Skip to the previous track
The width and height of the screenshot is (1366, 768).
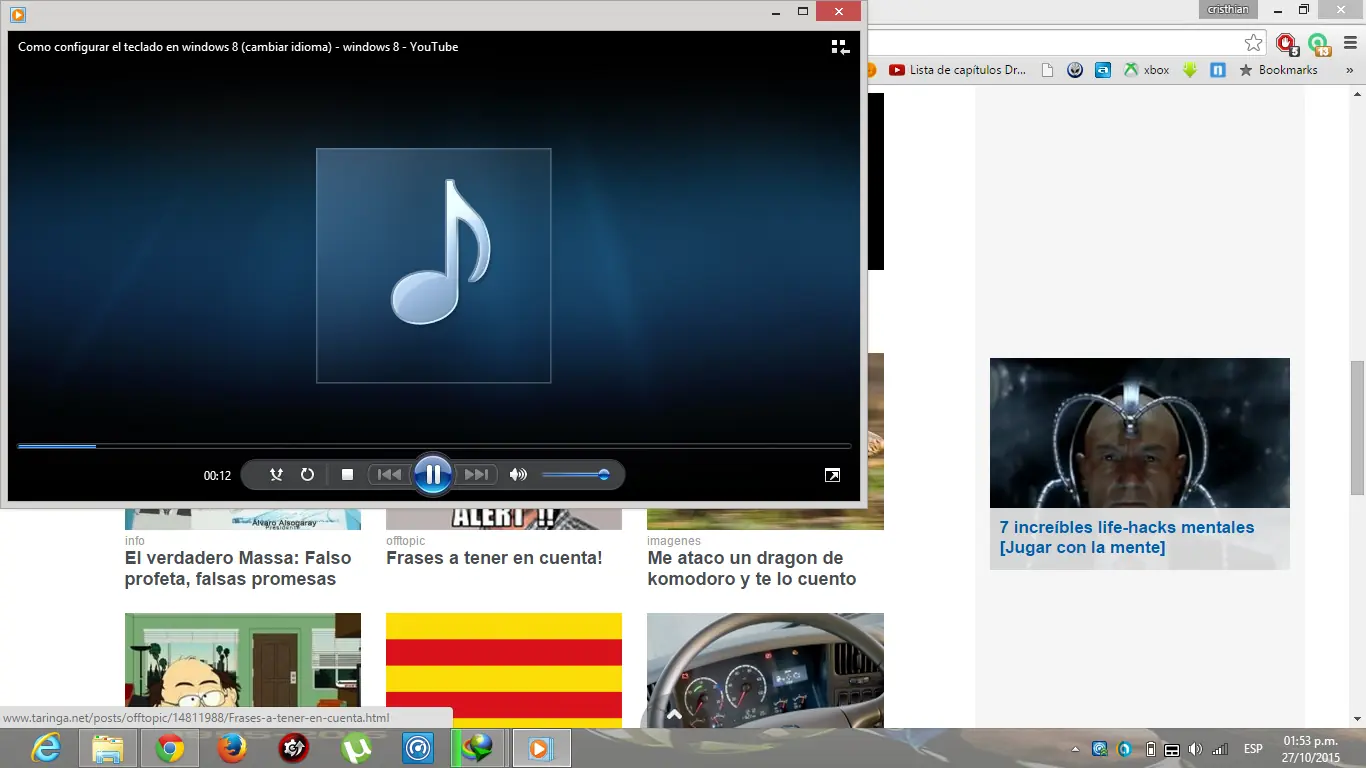point(389,475)
